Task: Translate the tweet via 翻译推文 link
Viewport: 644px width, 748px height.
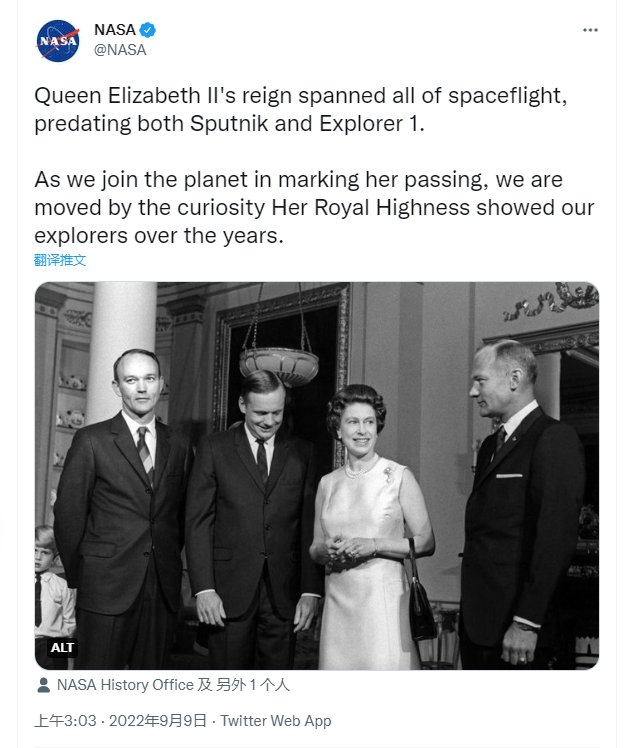Action: pyautogui.click(x=60, y=260)
